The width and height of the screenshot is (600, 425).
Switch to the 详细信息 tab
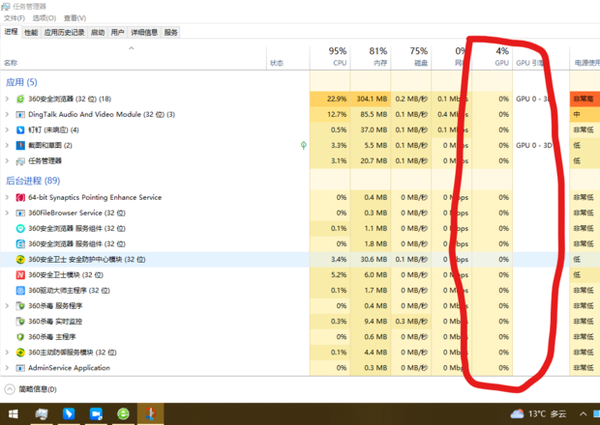tap(144, 33)
